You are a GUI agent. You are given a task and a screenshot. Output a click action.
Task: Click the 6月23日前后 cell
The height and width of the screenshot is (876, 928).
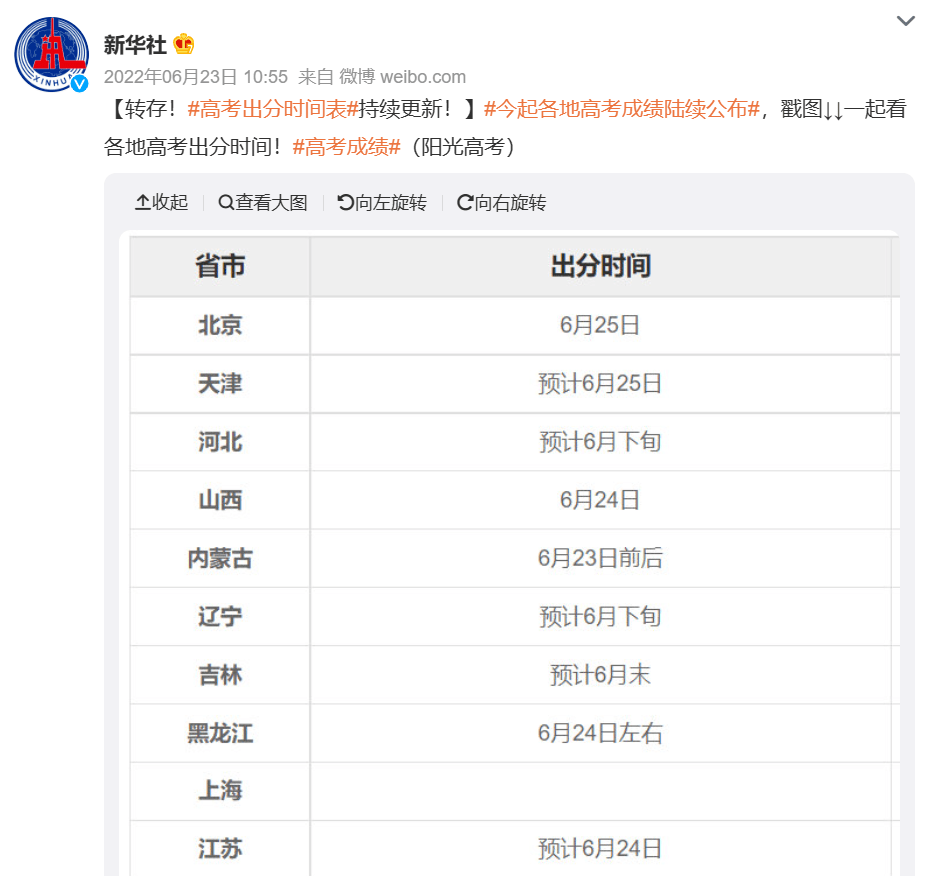600,558
